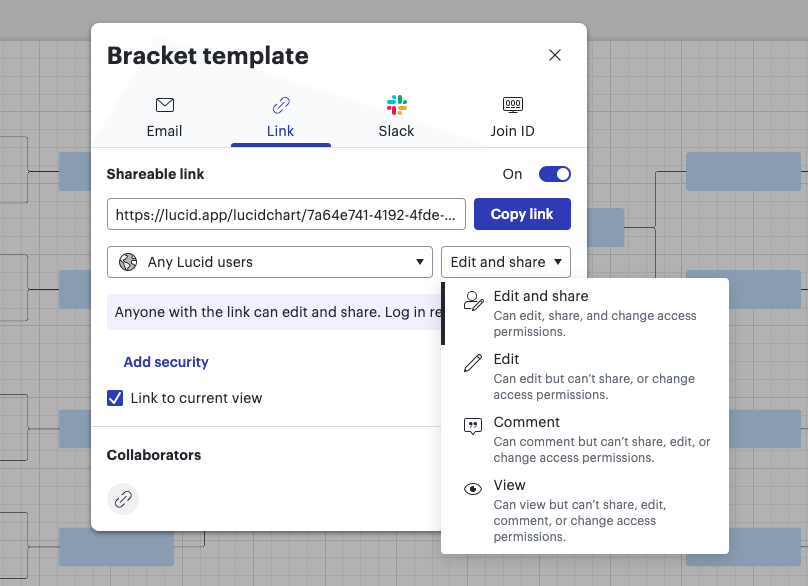
Task: Turn off the Shareable link toggle
Action: pos(555,174)
